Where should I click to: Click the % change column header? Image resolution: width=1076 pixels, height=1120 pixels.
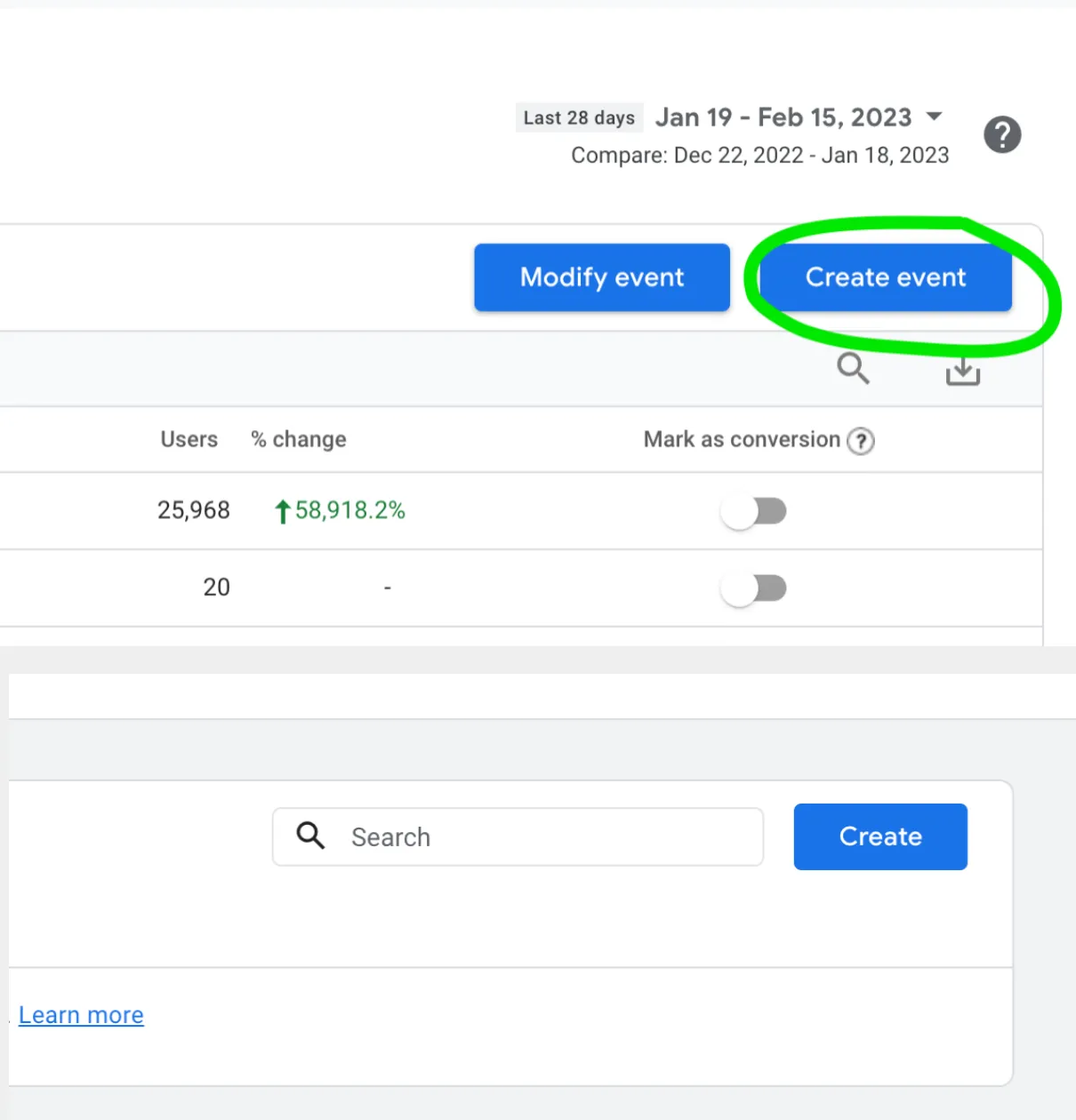point(299,439)
